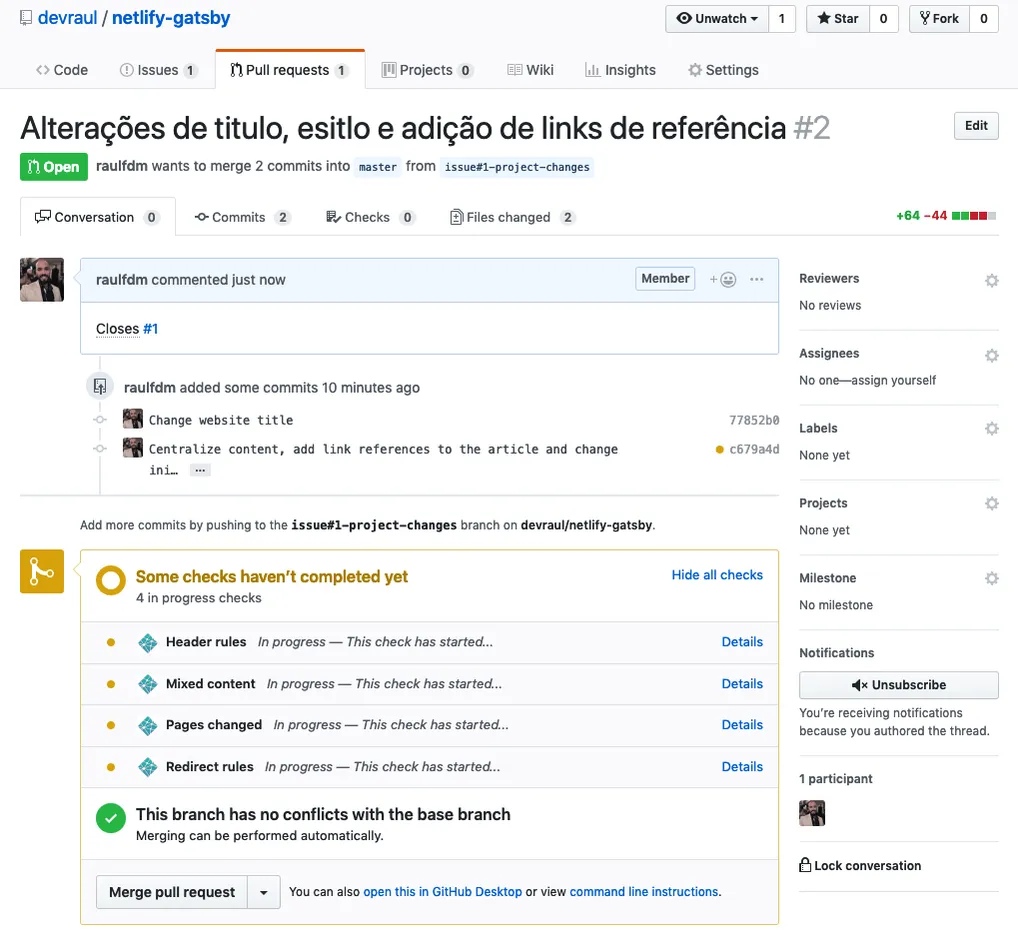Click the green no-conflicts checkmark icon

point(111,818)
